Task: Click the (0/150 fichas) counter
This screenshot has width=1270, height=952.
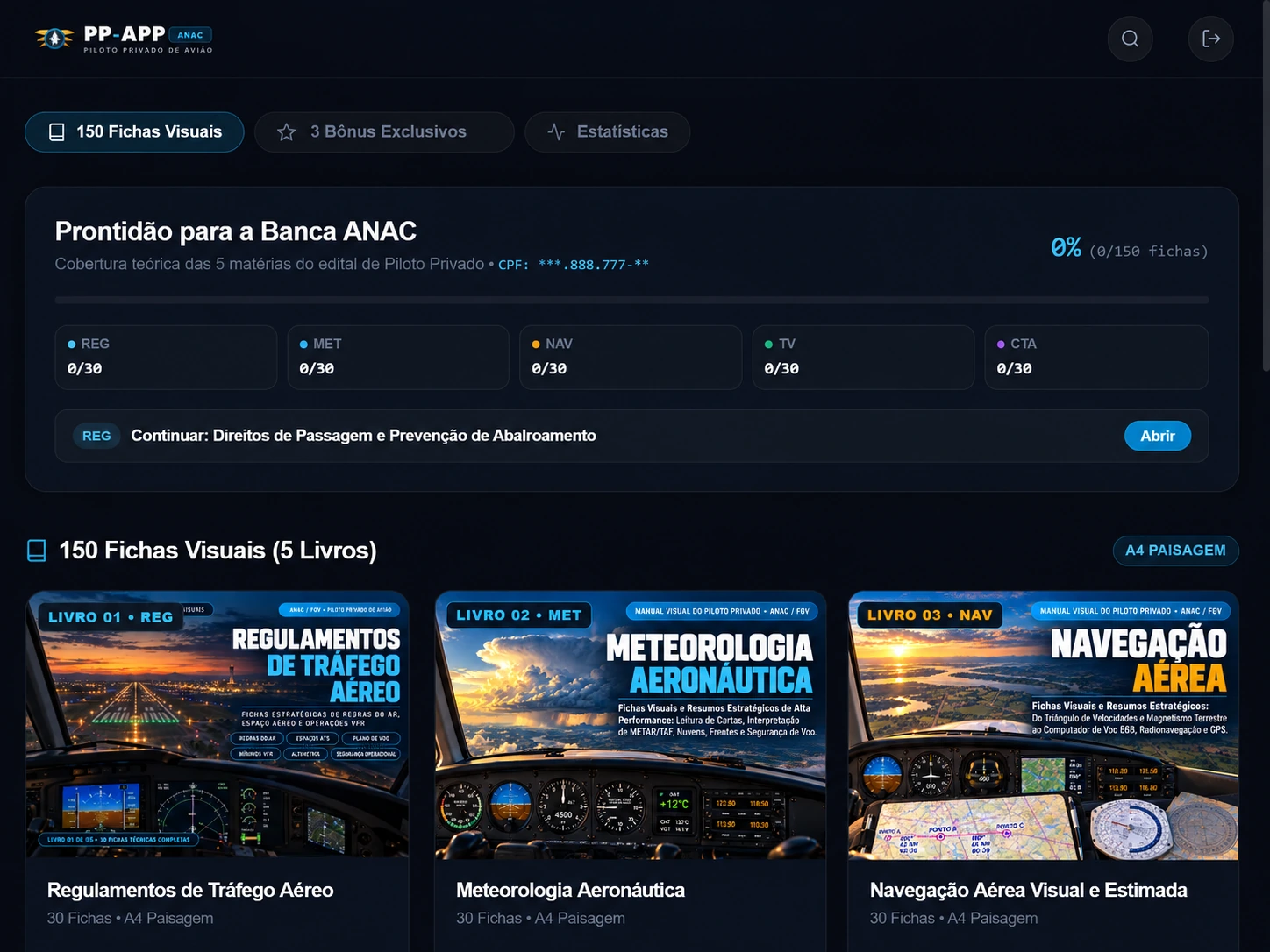Action: 1149,252
